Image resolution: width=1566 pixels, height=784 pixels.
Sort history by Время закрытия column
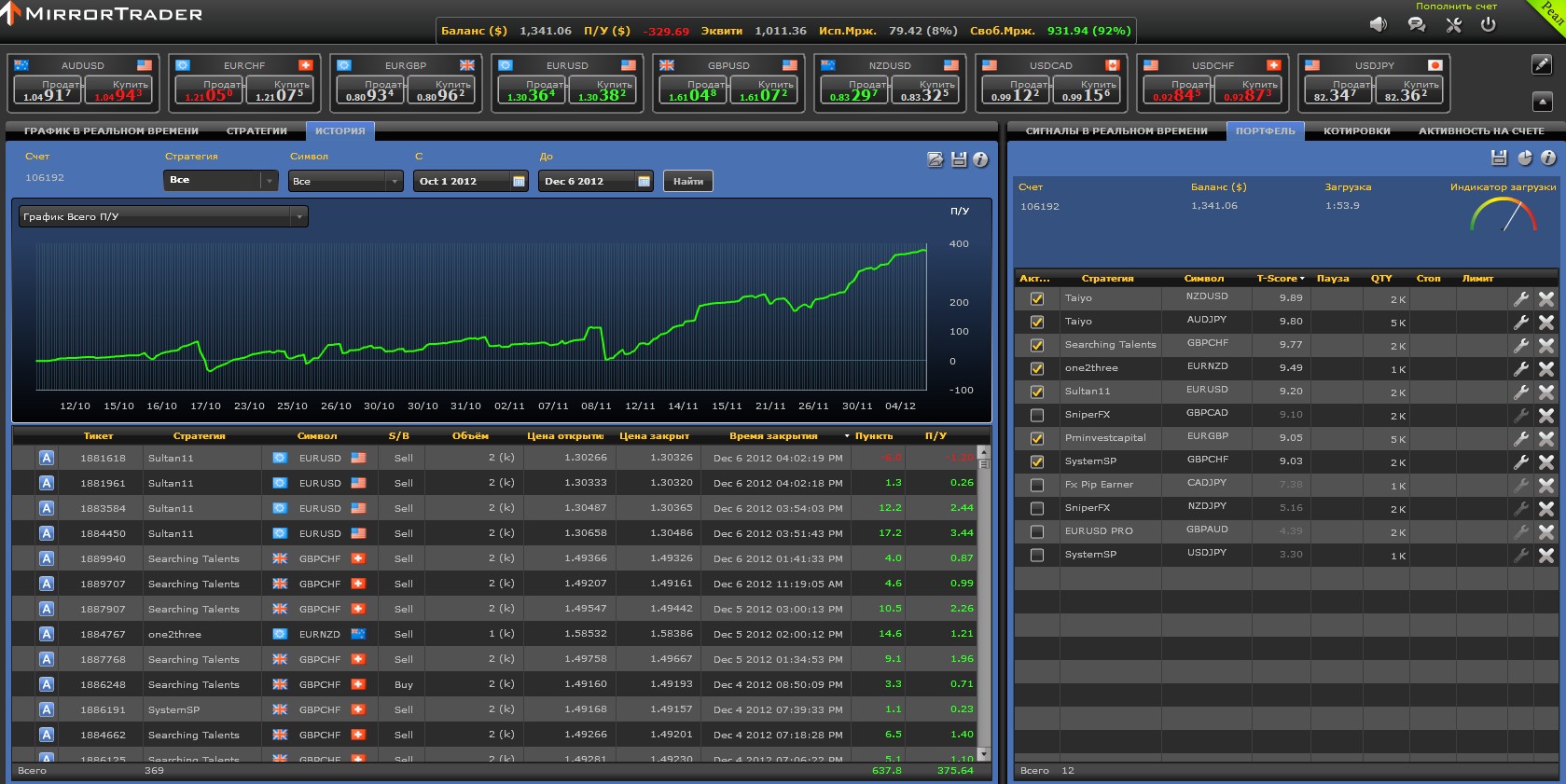773,435
